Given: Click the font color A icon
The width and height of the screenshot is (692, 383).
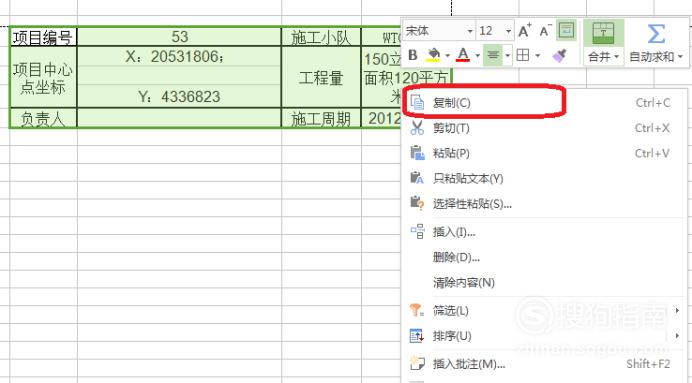Looking at the screenshot, I should (x=463, y=55).
